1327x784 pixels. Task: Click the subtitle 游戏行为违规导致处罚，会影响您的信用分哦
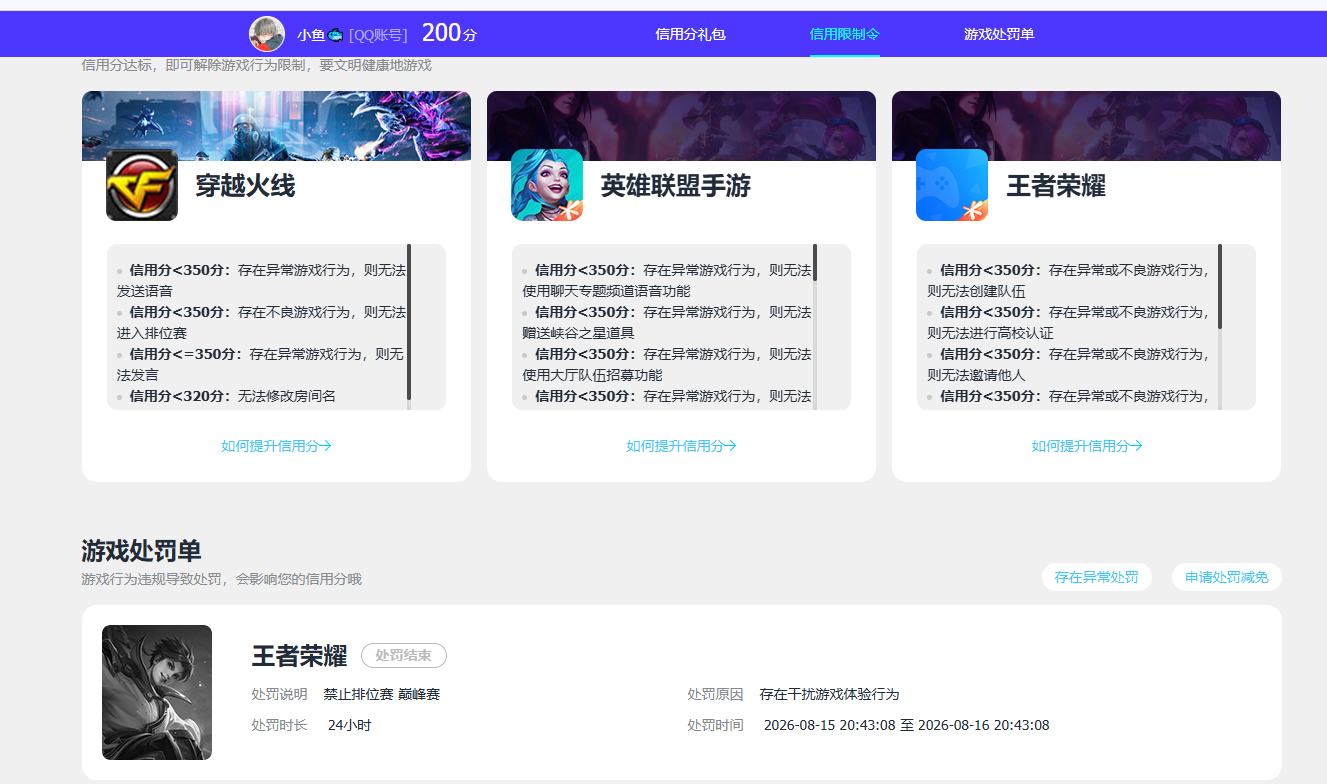(x=221, y=579)
